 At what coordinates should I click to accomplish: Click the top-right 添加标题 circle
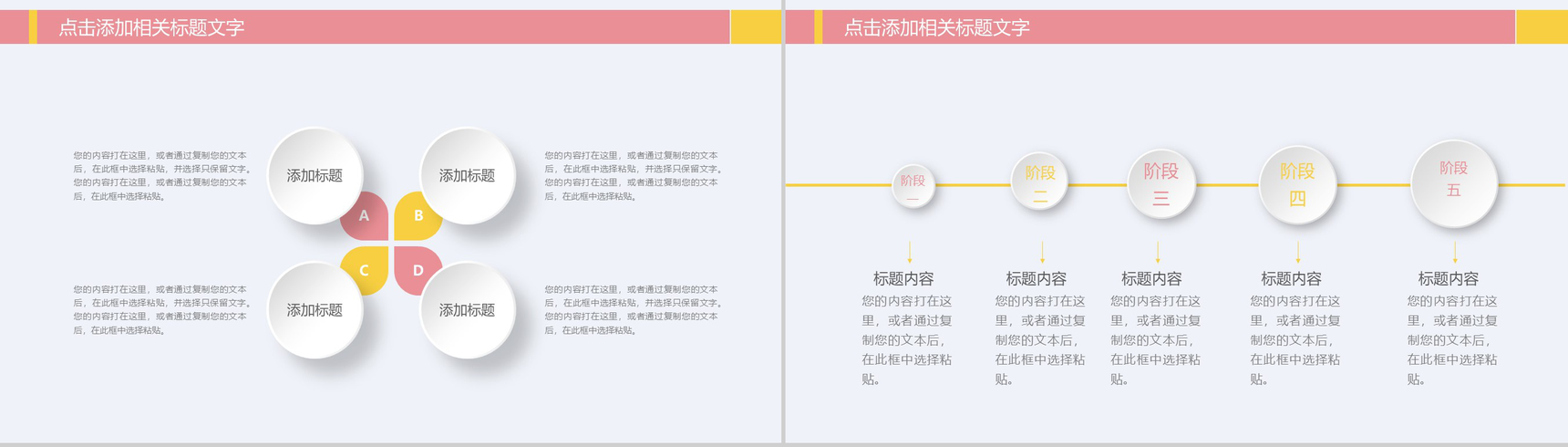coord(467,175)
